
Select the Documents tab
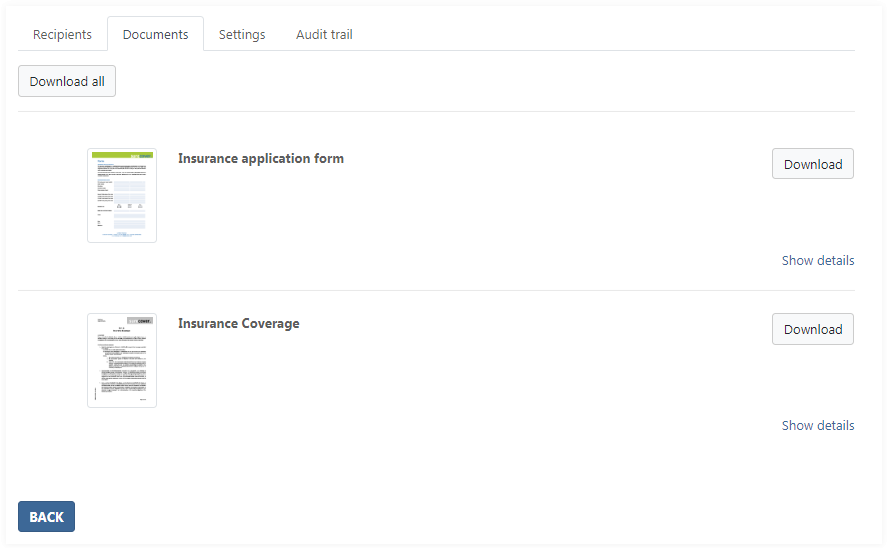[x=155, y=34]
